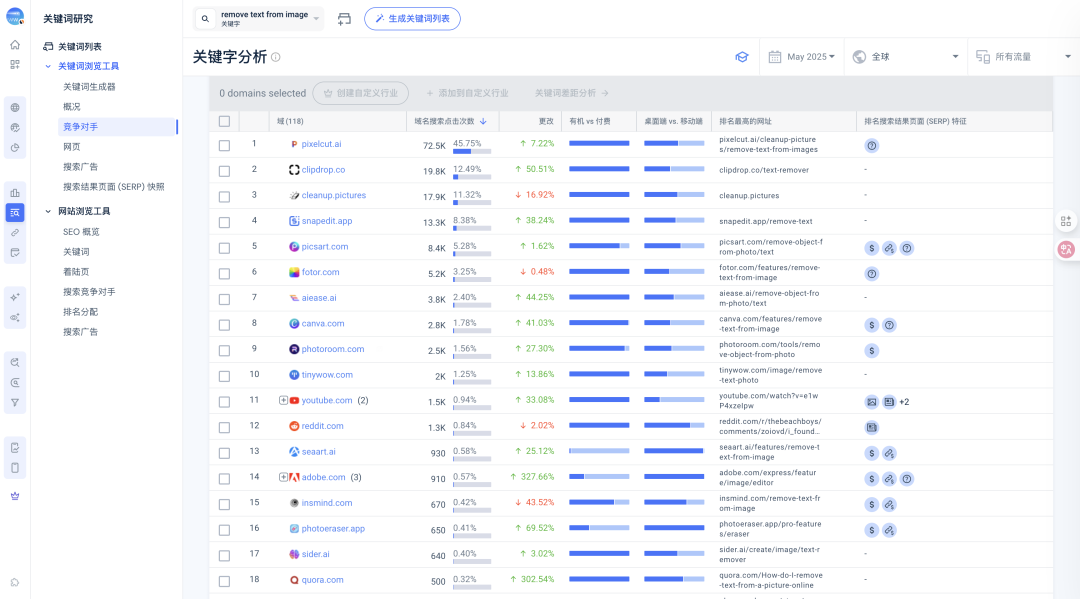Click 添加到自定义行业 button

click(x=467, y=93)
